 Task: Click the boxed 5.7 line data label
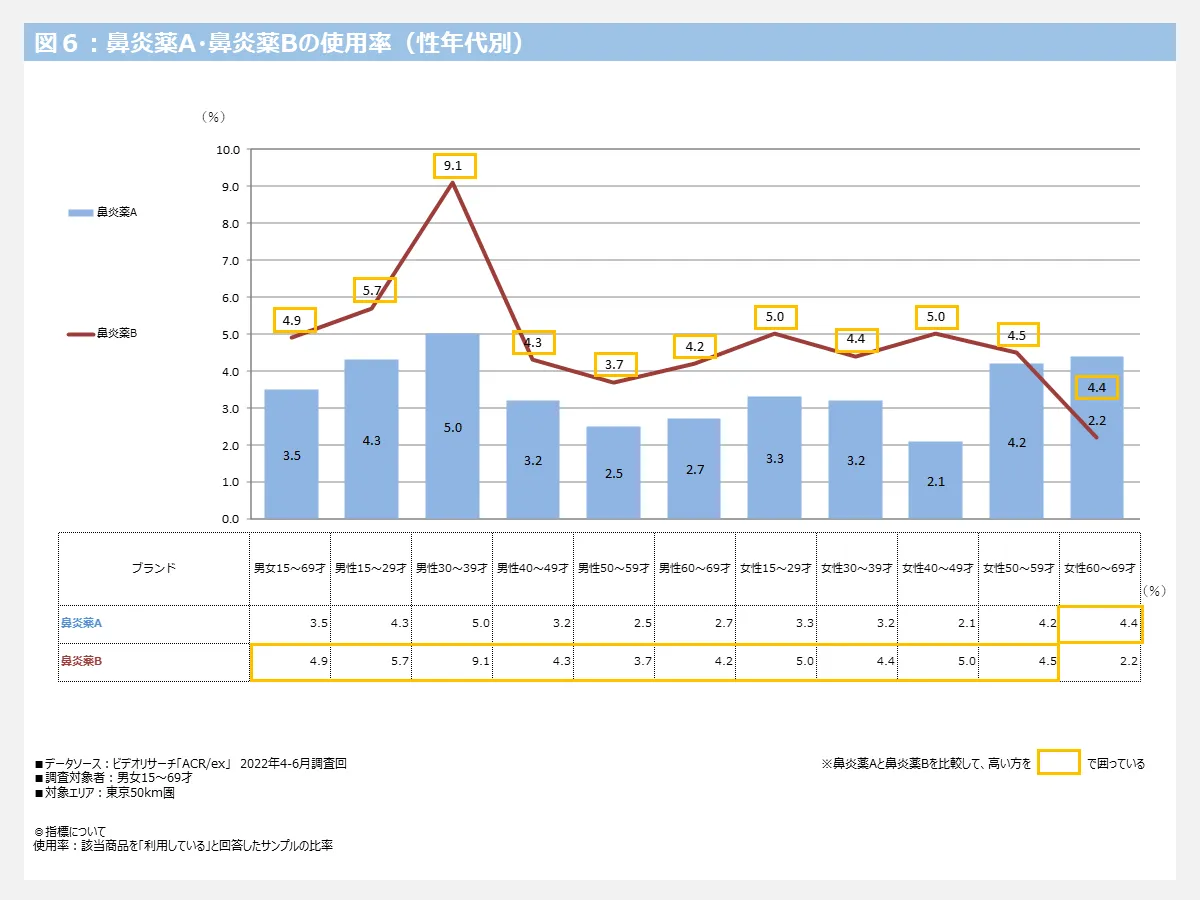374,290
